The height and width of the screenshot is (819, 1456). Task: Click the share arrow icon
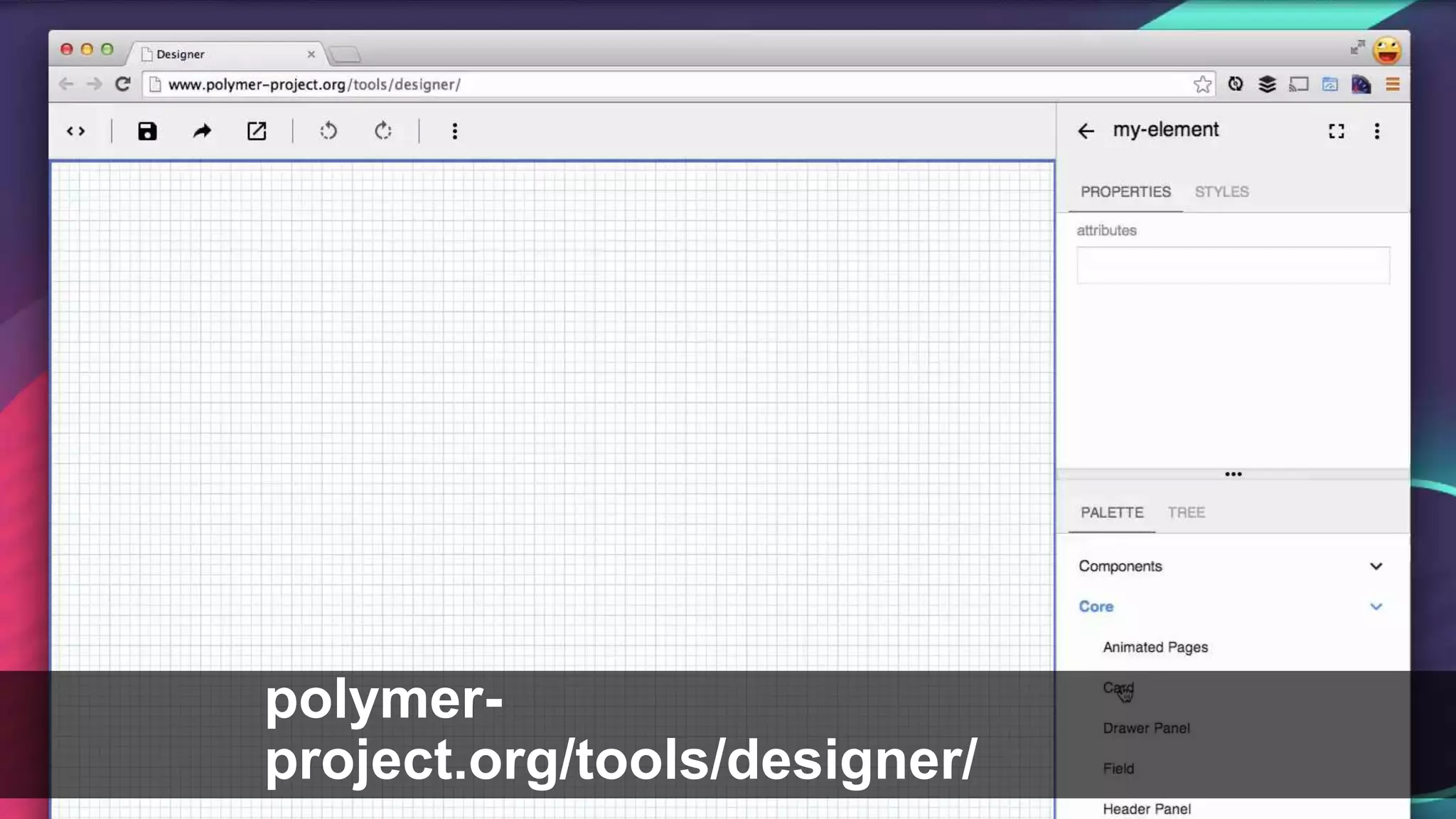pos(202,132)
